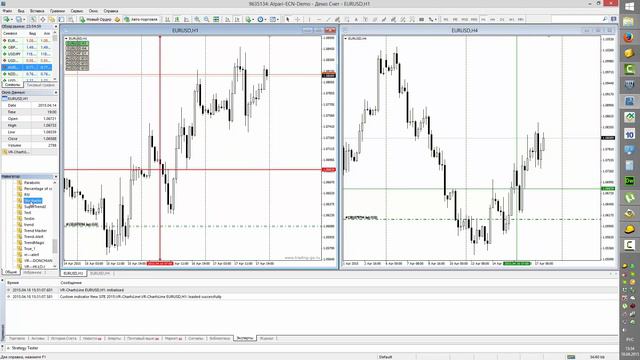Toggle the Data Window panel

click(x=42, y=19)
